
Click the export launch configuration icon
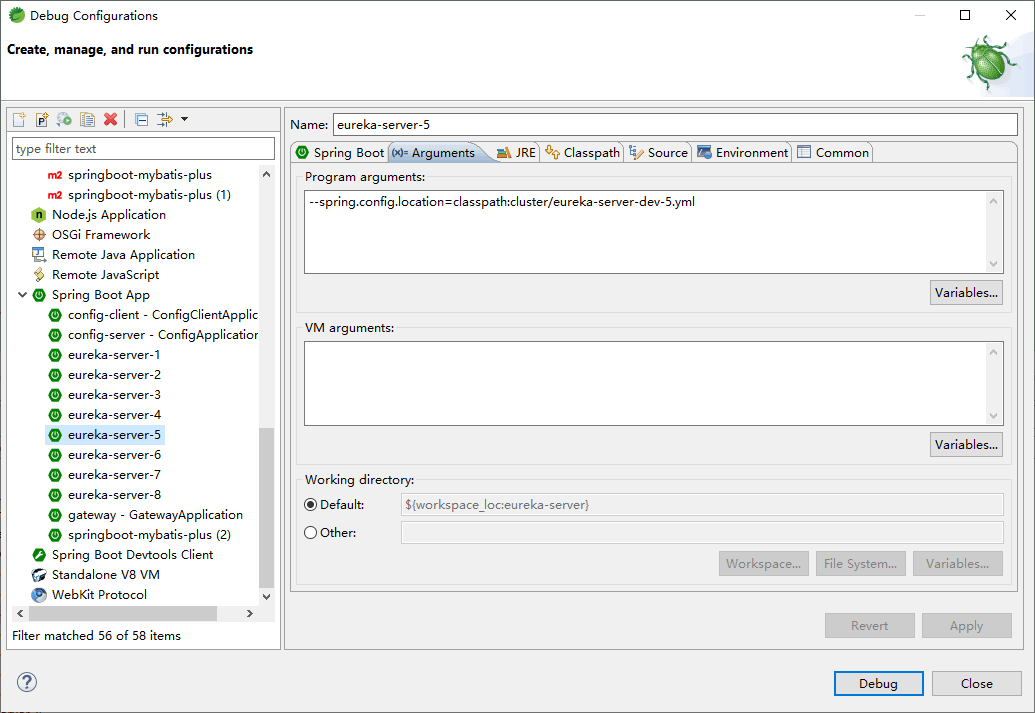pos(64,119)
